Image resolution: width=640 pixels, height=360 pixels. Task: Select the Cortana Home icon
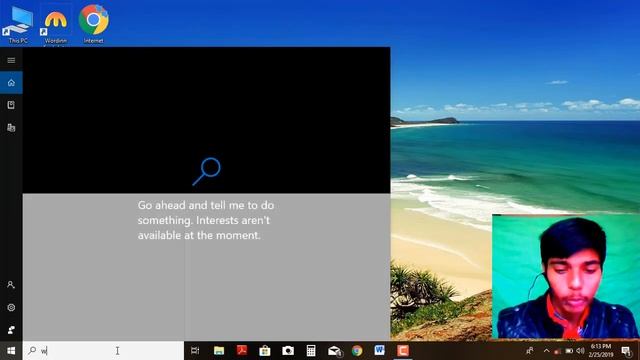pos(11,83)
